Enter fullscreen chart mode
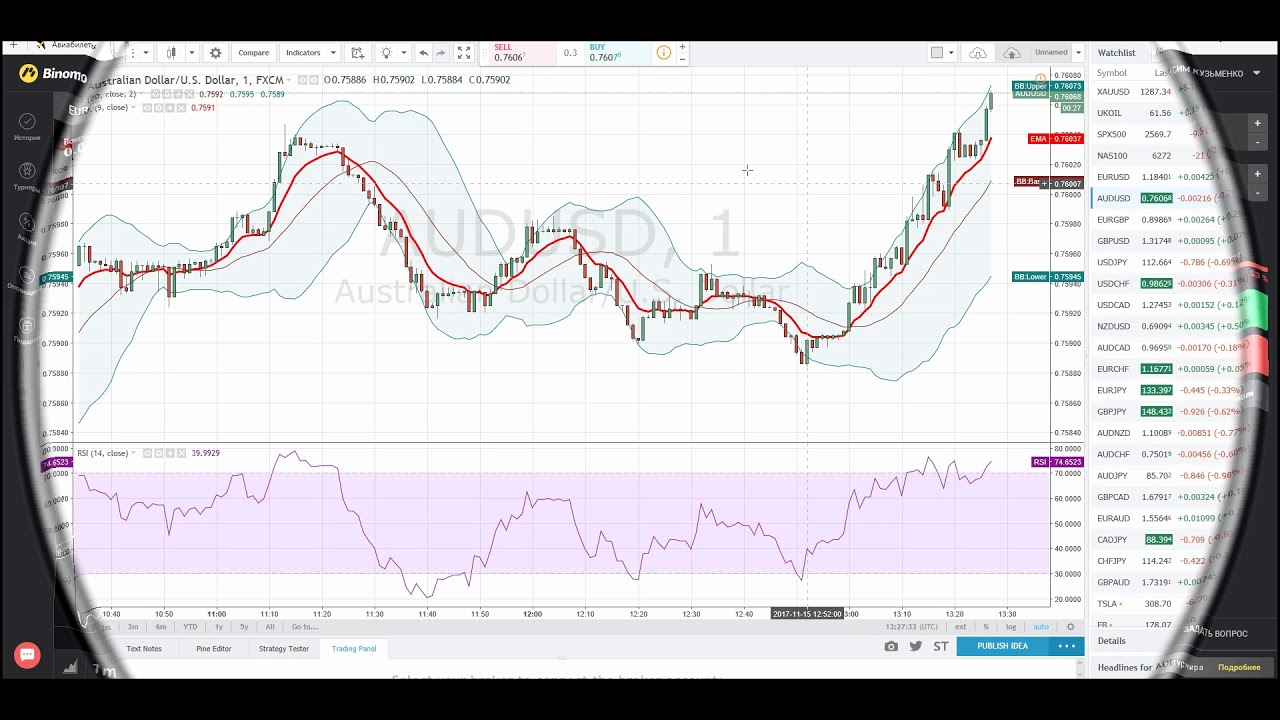The image size is (1280, 720). pos(464,53)
